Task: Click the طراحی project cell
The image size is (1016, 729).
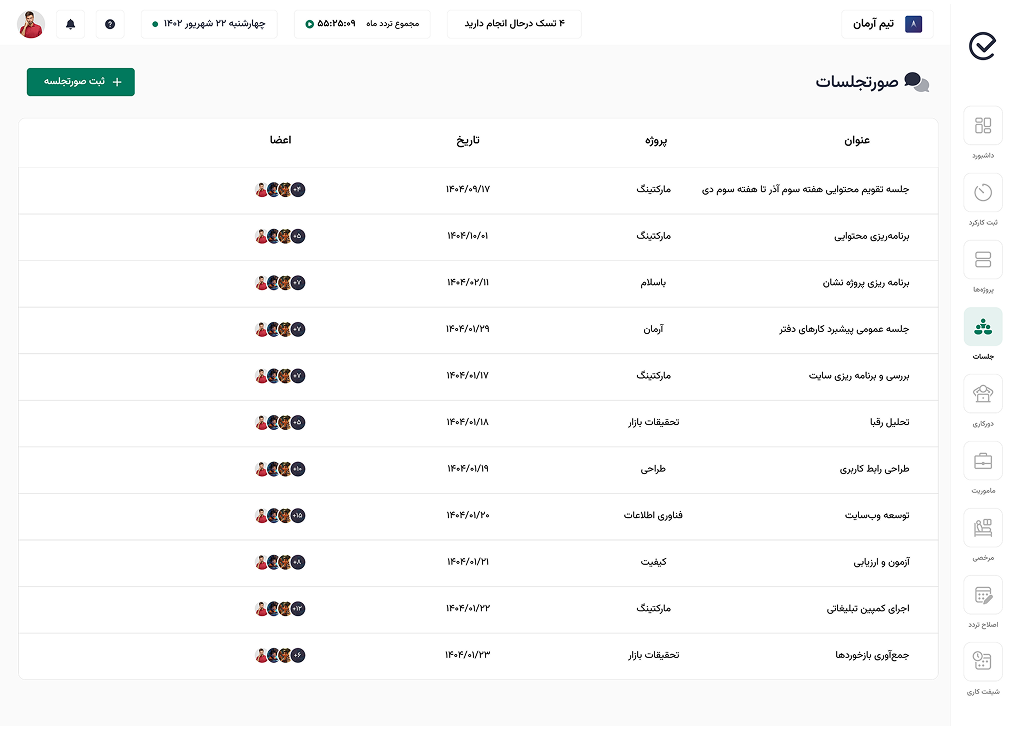Action: (x=653, y=469)
